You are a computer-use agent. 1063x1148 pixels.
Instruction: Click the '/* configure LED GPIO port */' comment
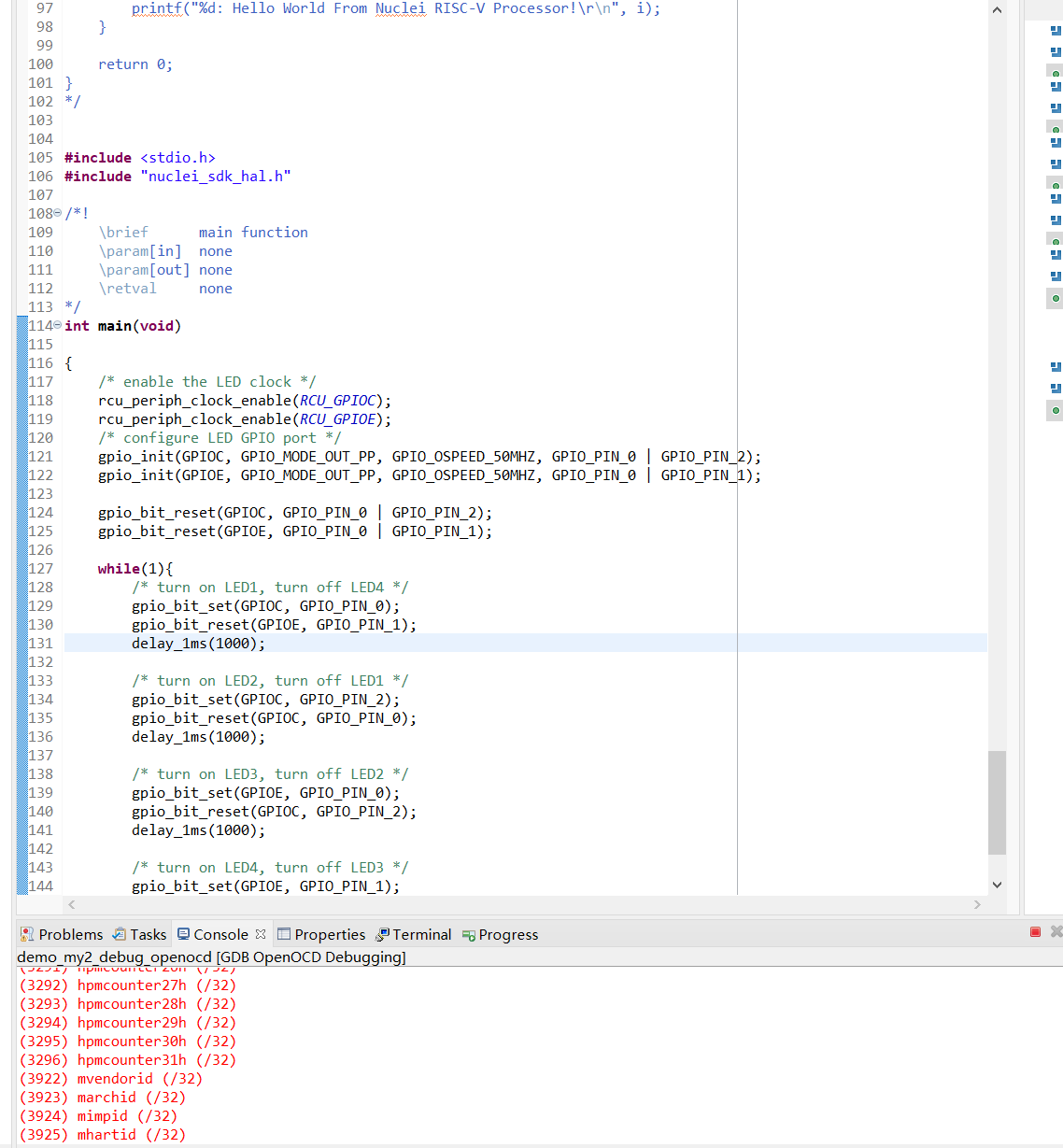click(220, 437)
